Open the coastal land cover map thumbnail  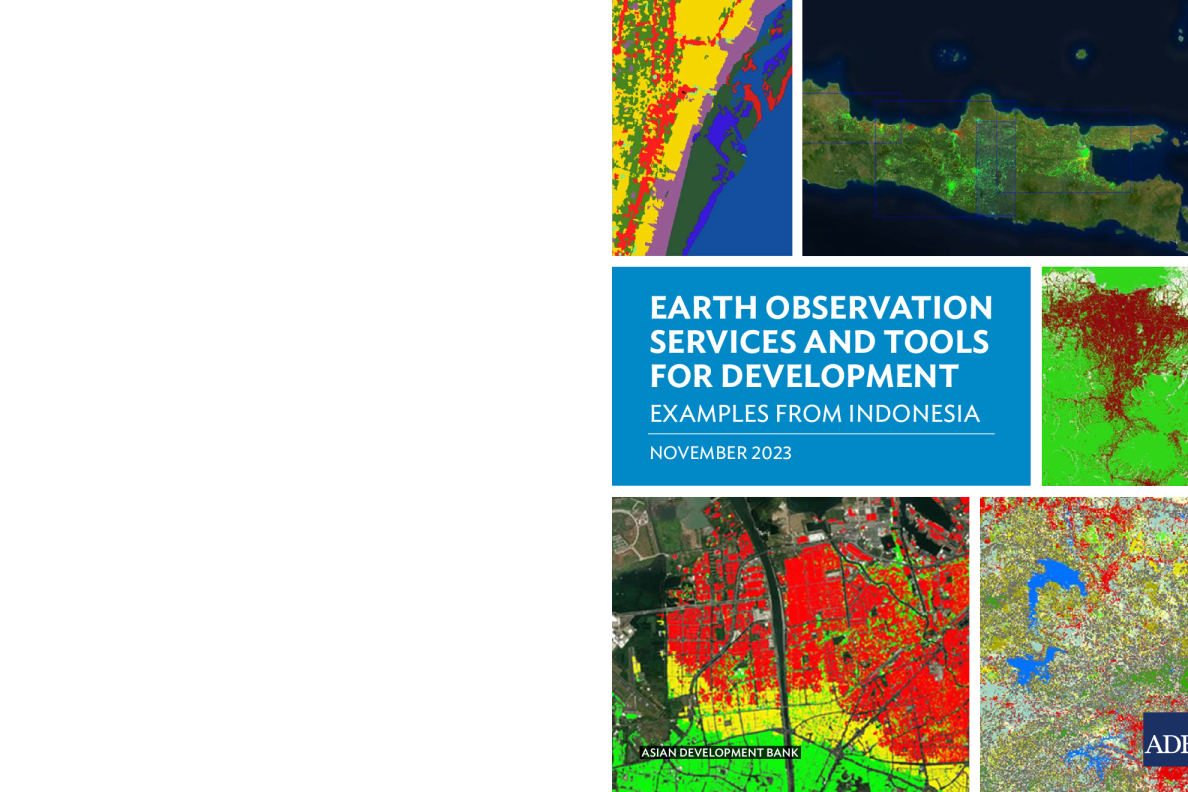(701, 128)
